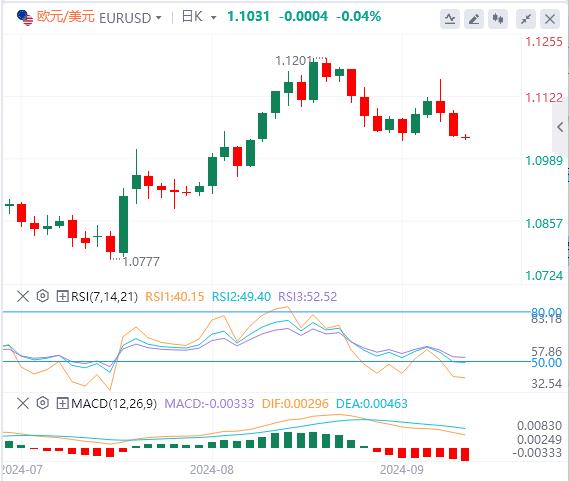Close the chart with top X button
Screen dimensions: 569x481
[x=550, y=19]
